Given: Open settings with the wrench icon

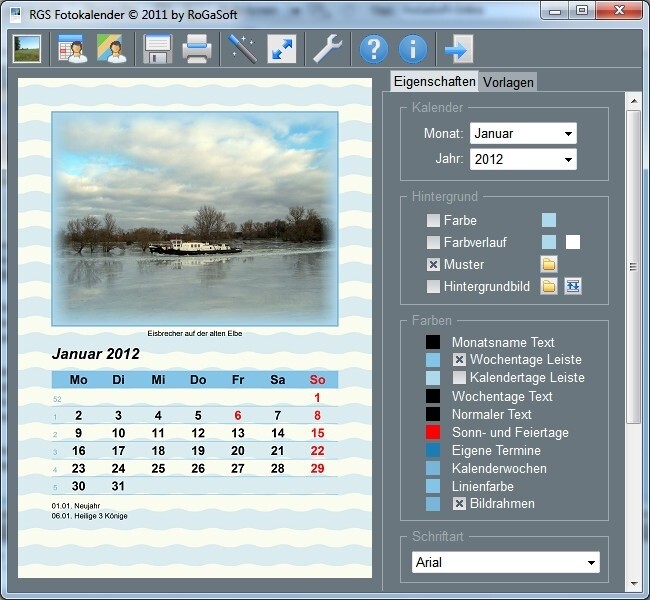Looking at the screenshot, I should (x=327, y=49).
